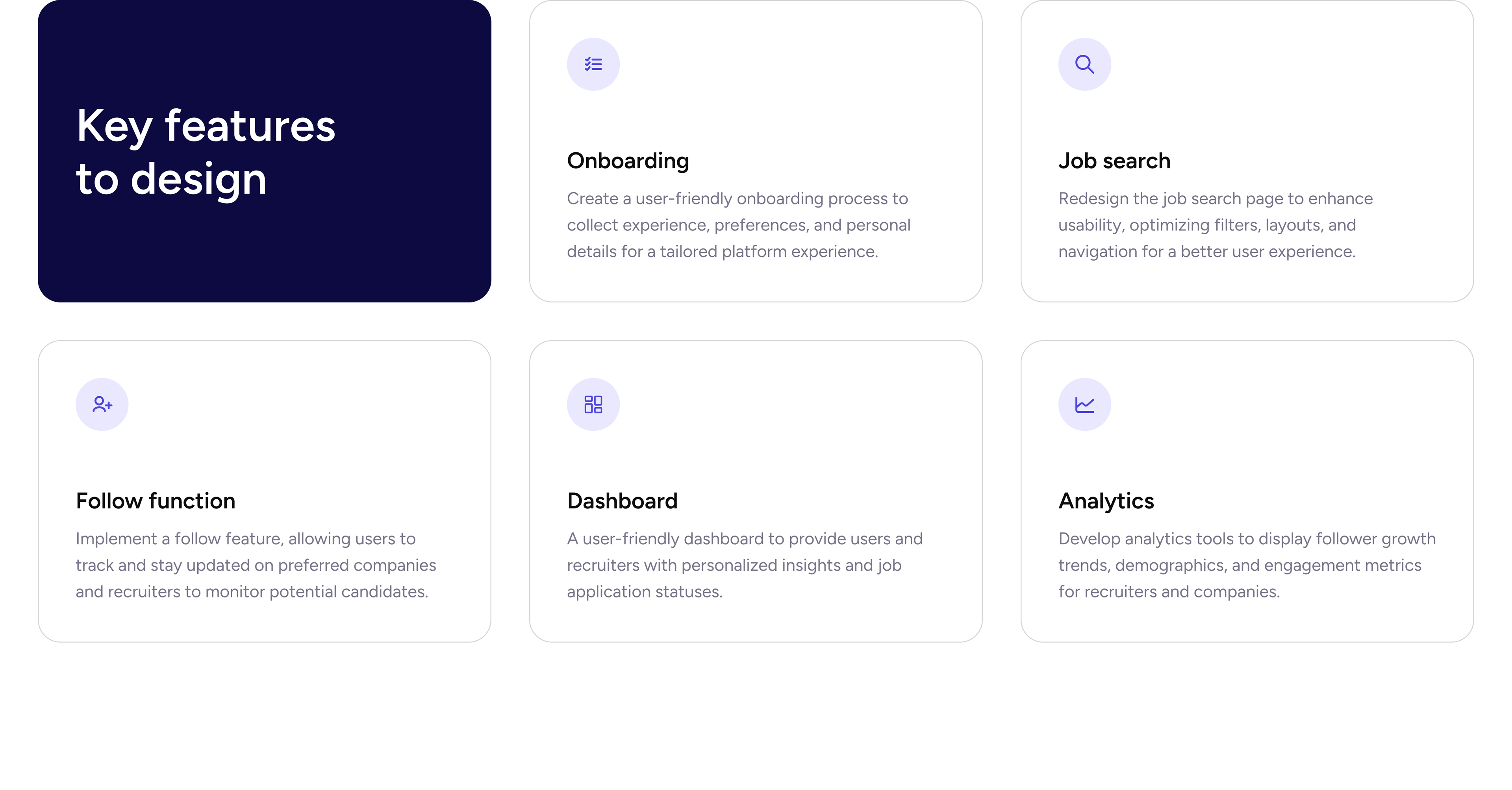Click the Follow function add-user icon
The image size is (1512, 790).
(102, 404)
